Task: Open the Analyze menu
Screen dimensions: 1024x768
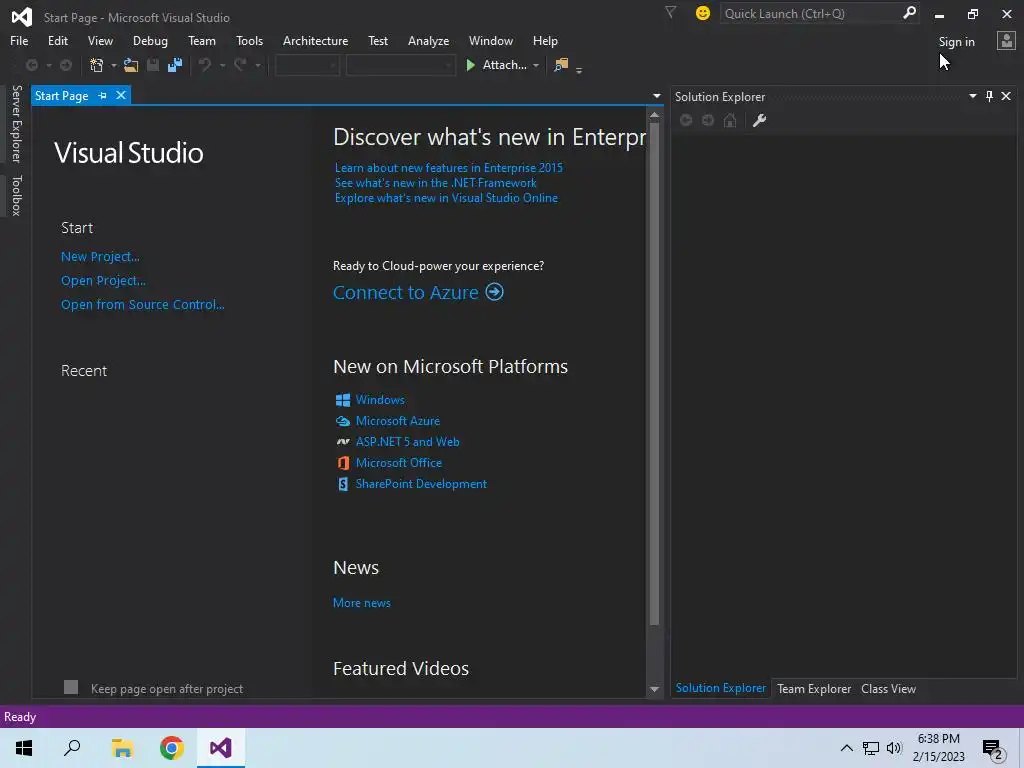Action: click(x=428, y=40)
